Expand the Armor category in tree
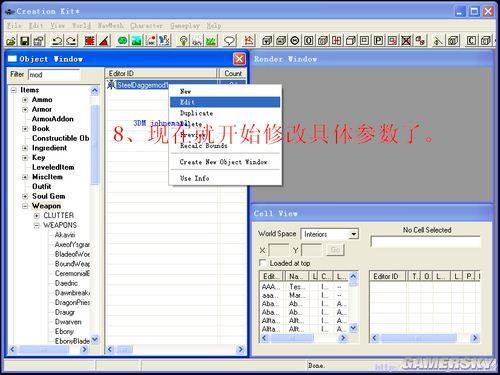 [25, 109]
